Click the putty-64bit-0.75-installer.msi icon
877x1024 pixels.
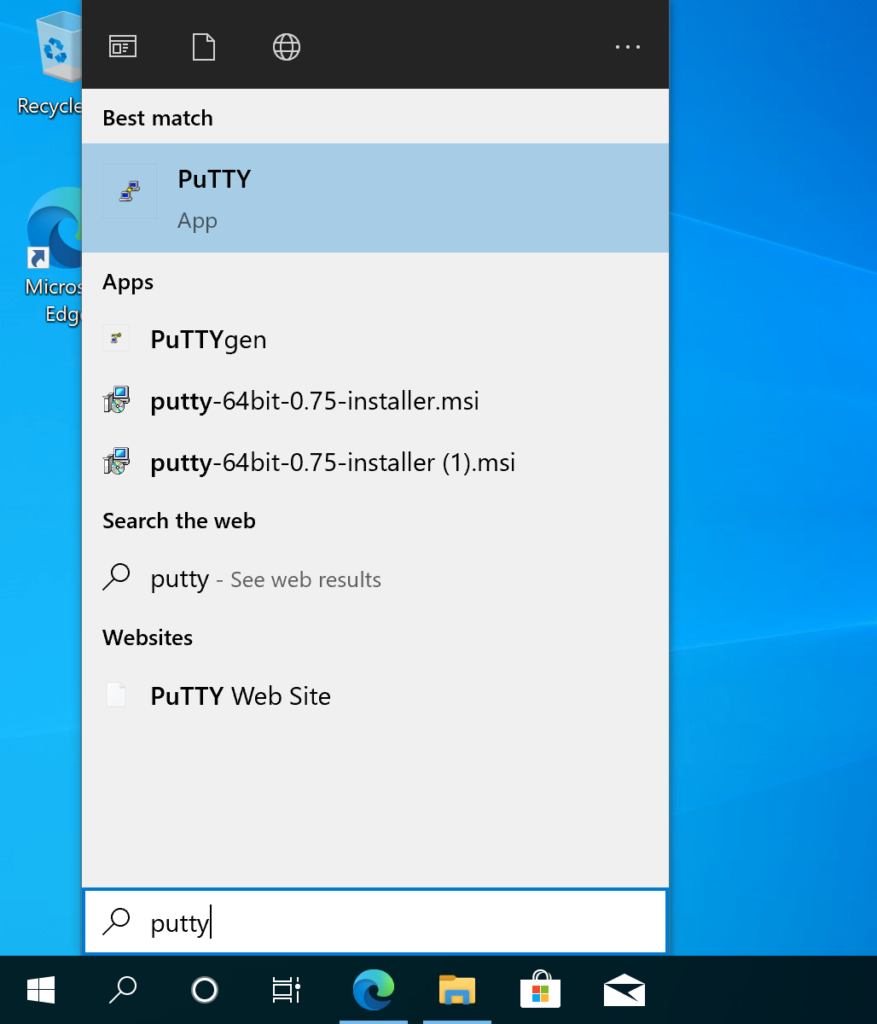(117, 400)
